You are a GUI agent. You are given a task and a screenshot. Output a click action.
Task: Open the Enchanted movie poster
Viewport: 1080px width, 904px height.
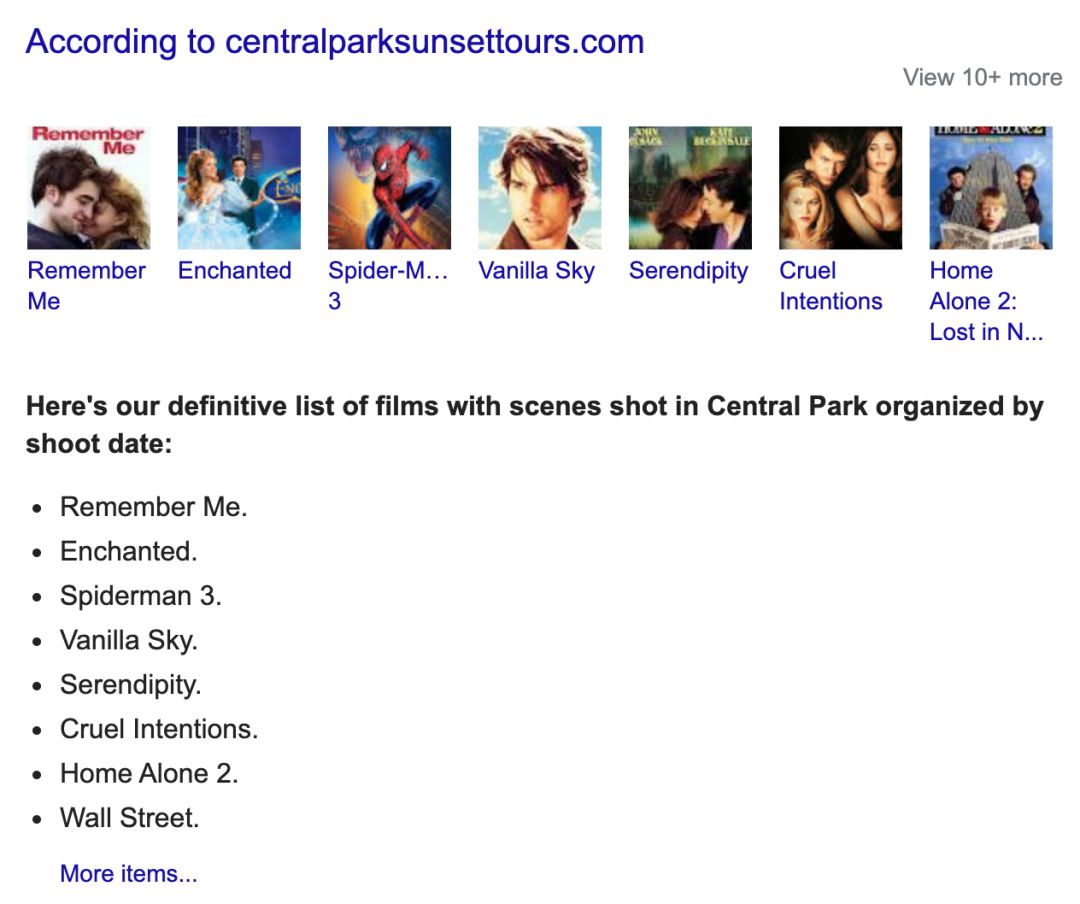pos(239,187)
